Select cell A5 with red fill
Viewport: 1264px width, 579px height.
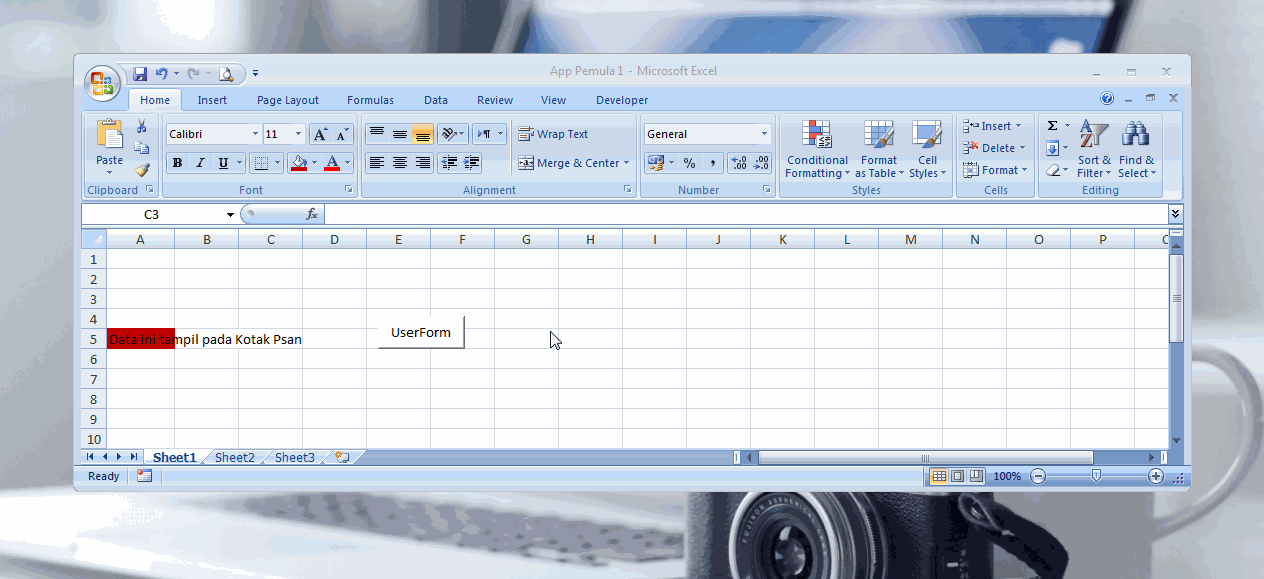141,339
